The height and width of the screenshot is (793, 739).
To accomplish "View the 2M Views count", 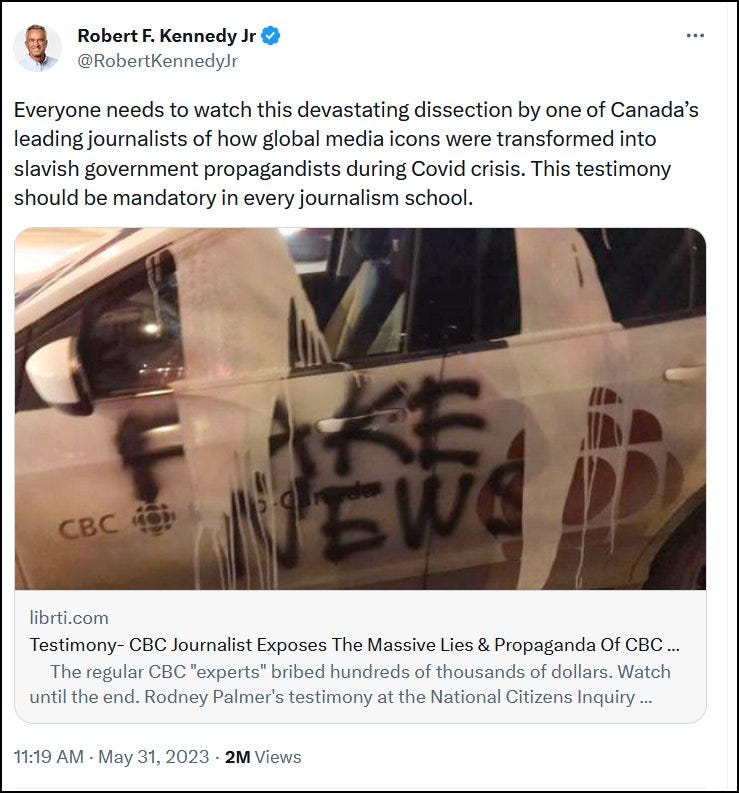I will tap(263, 757).
